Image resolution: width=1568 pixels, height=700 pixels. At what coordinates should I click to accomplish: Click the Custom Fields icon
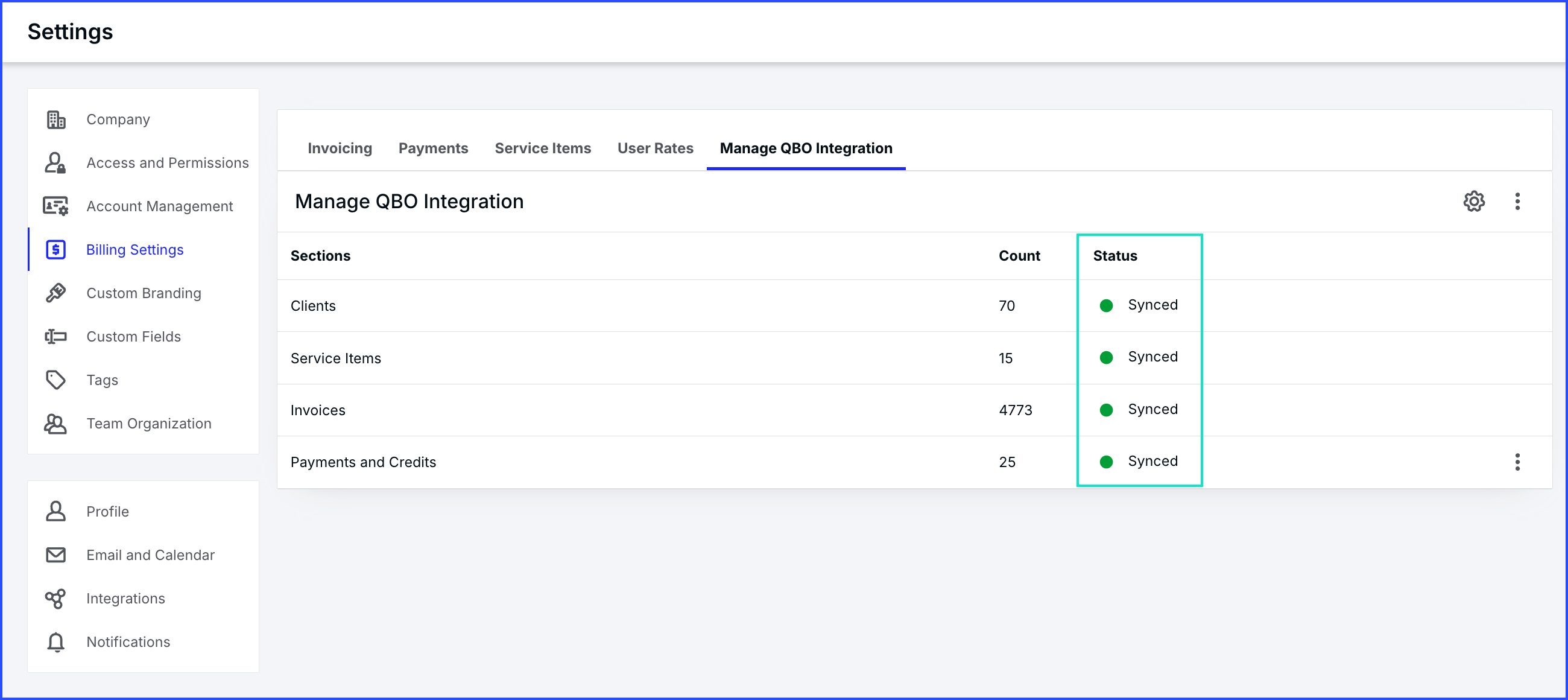[x=56, y=336]
